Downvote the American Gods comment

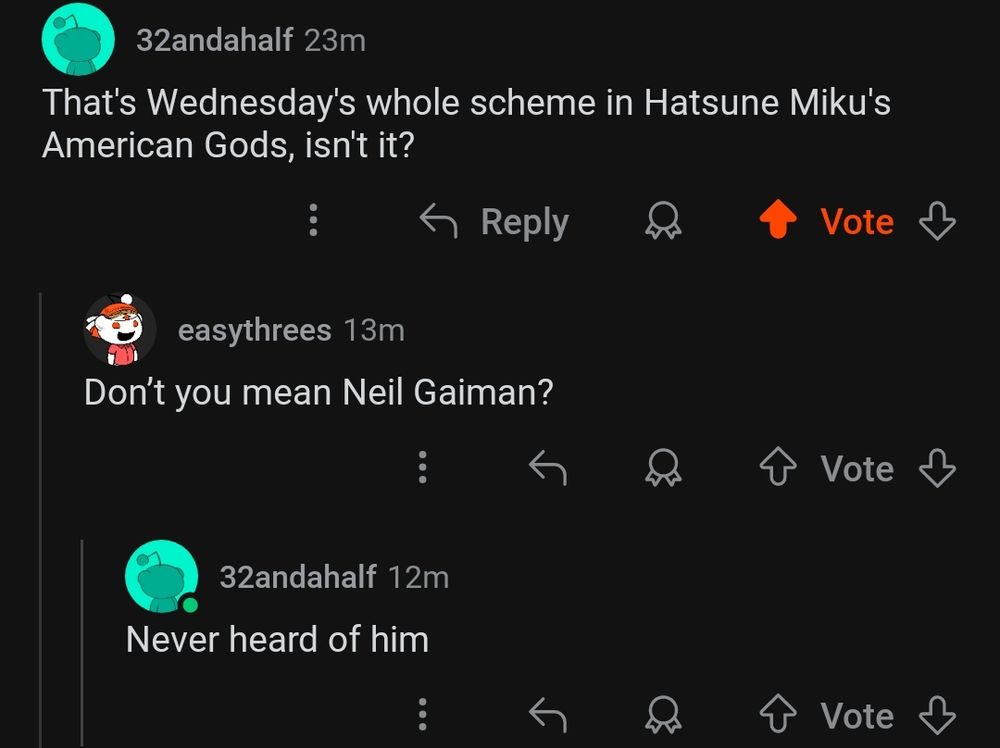937,221
